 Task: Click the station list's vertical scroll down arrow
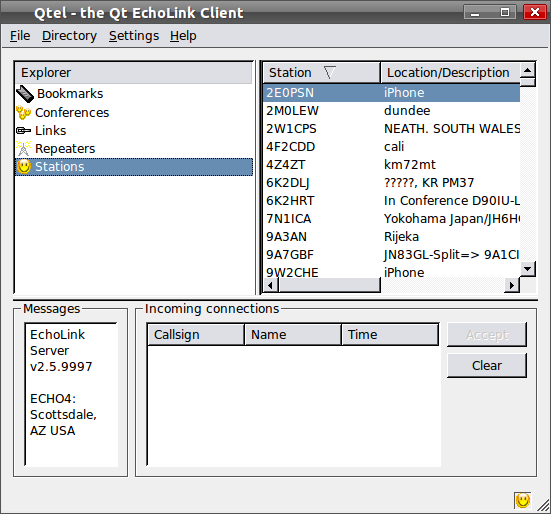click(527, 269)
